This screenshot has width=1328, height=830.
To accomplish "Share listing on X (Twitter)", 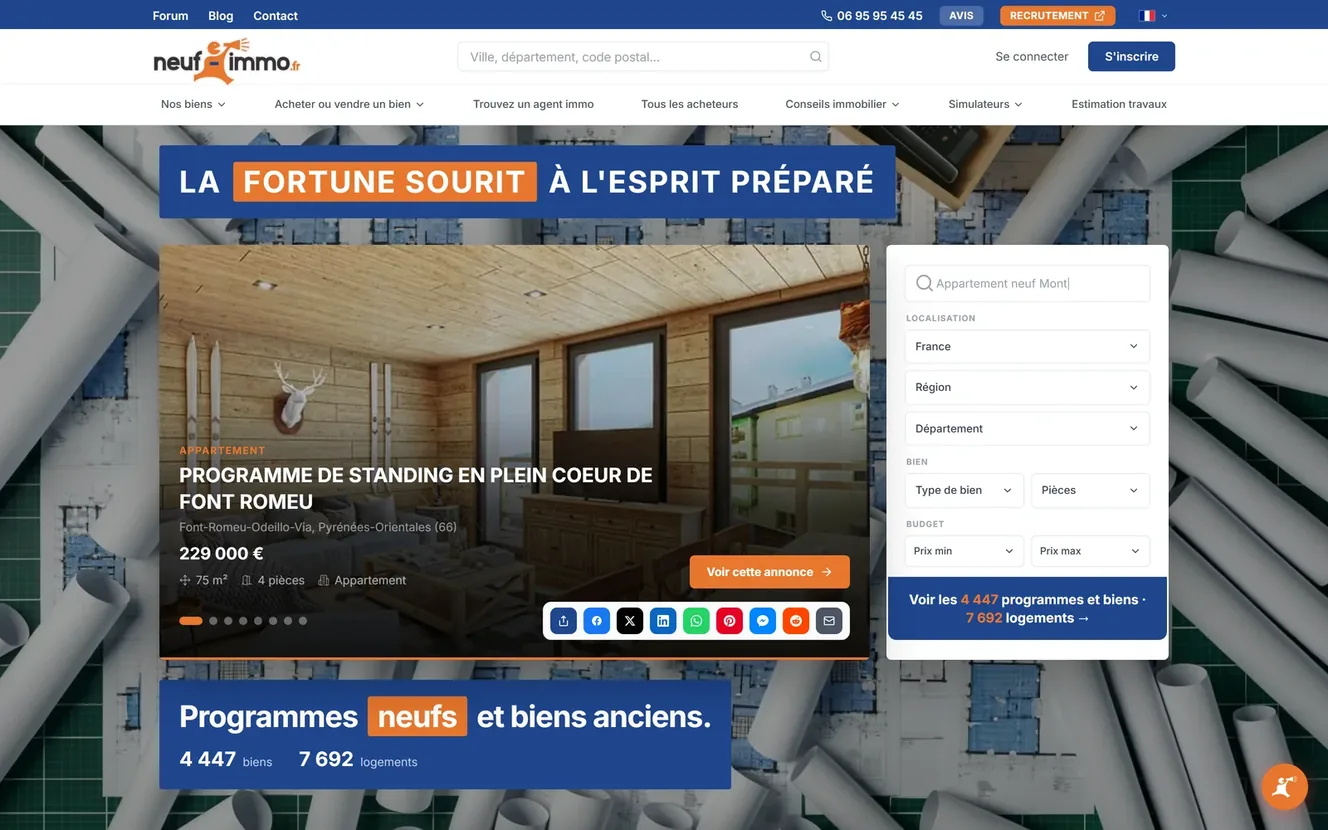I will tap(630, 621).
